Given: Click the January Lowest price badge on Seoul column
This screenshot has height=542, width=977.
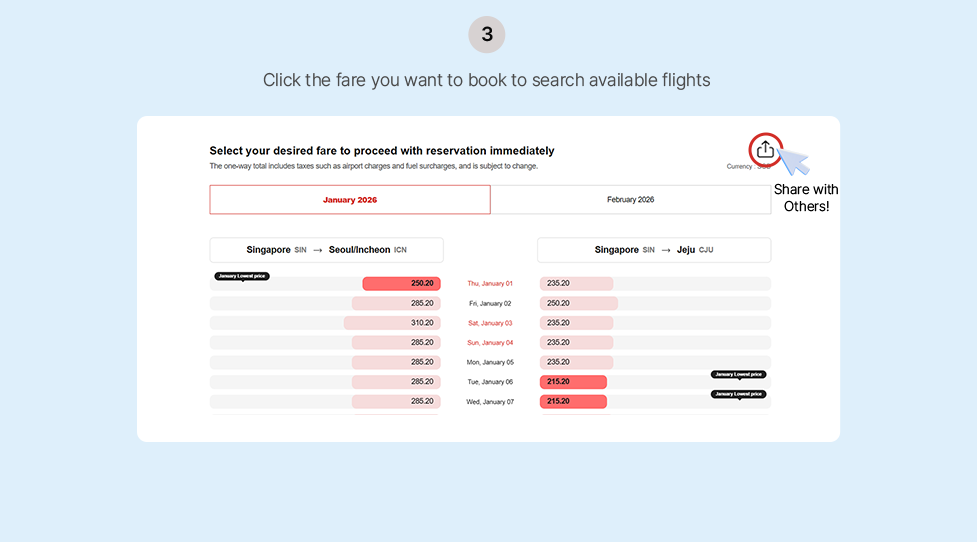Looking at the screenshot, I should [242, 276].
